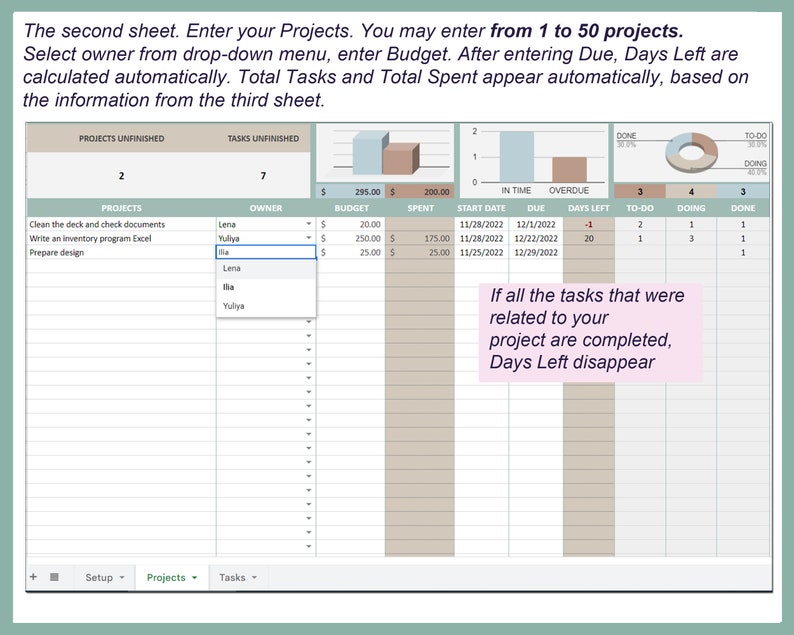Click the DAYS LEFT column header

point(588,208)
